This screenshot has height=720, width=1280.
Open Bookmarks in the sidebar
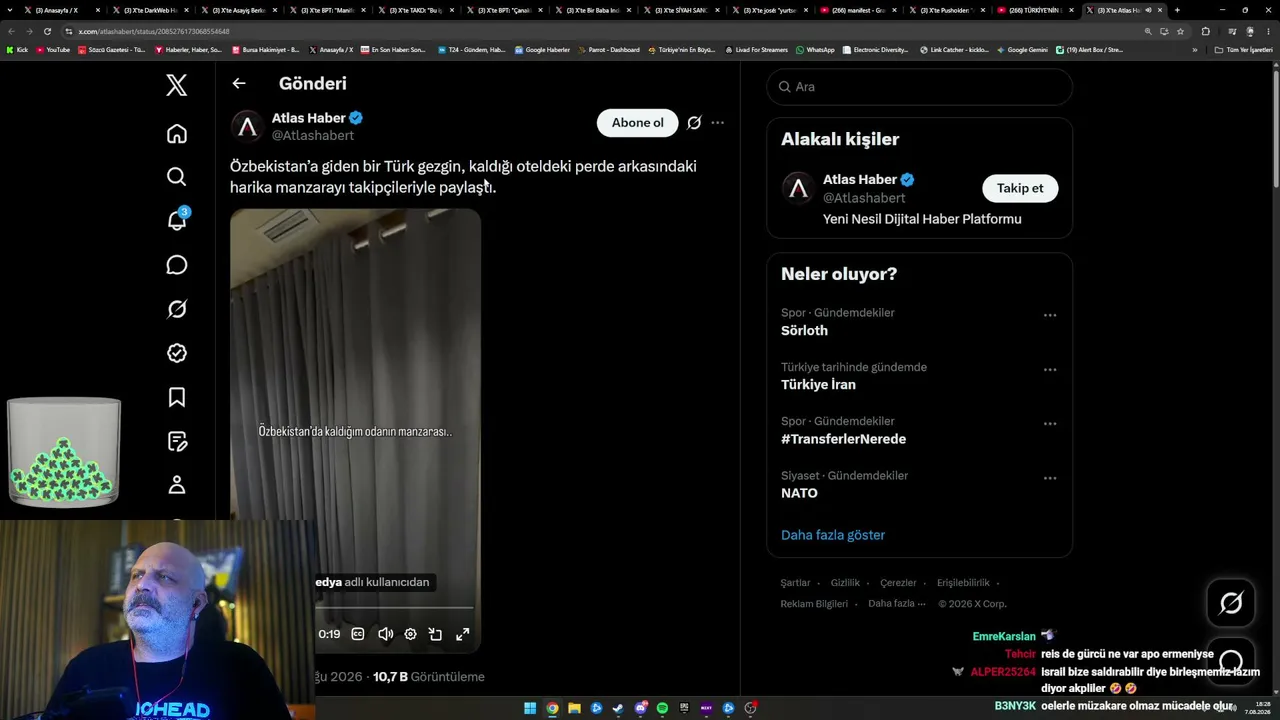click(x=177, y=397)
